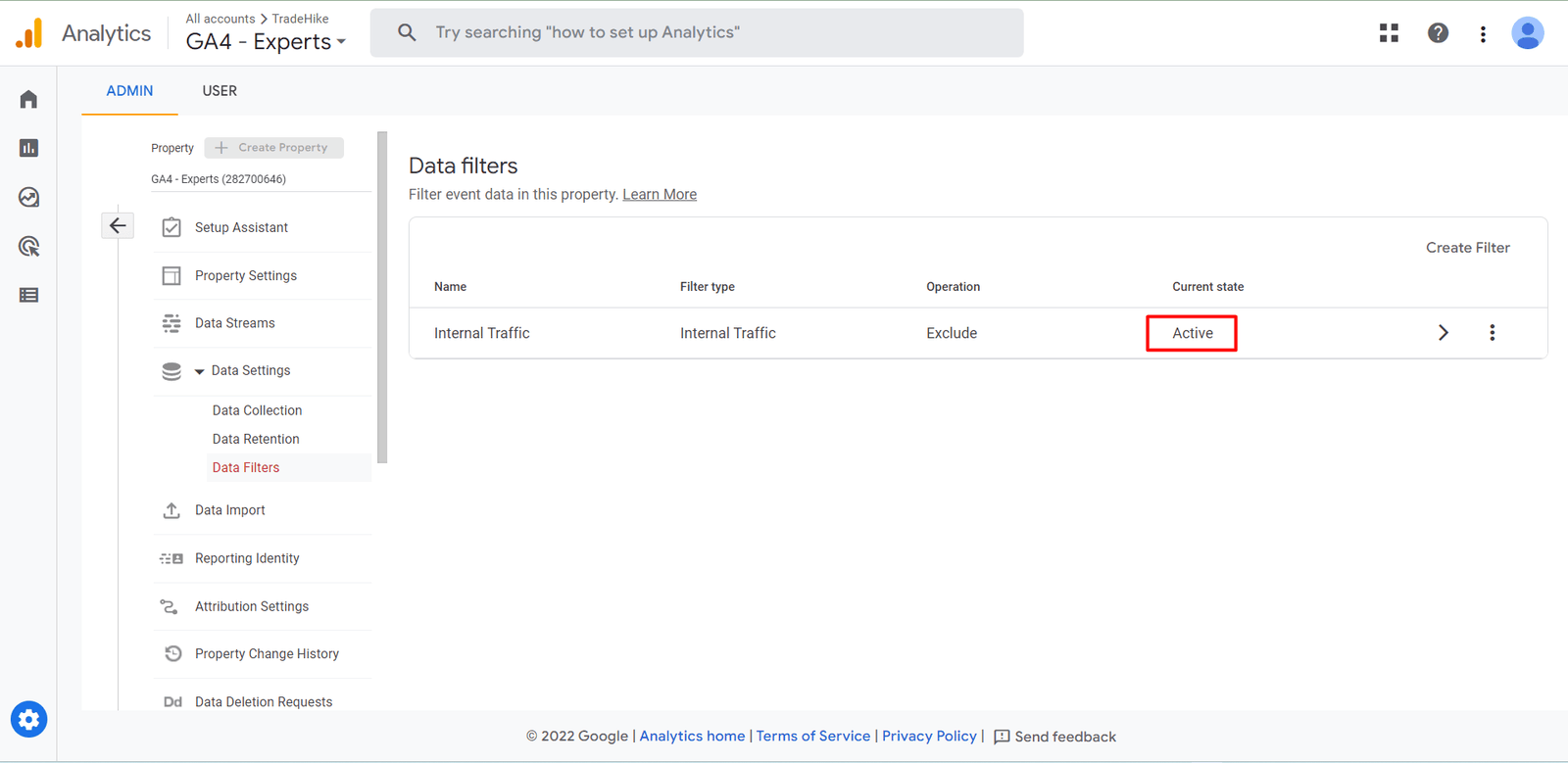Viewport: 1568px width, 763px height.
Task: Click the Setup Assistant checkbox icon
Action: pos(171,227)
